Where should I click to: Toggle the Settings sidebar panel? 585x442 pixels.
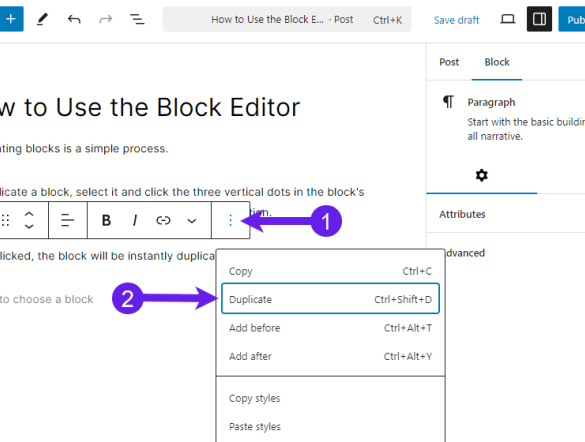[539, 19]
